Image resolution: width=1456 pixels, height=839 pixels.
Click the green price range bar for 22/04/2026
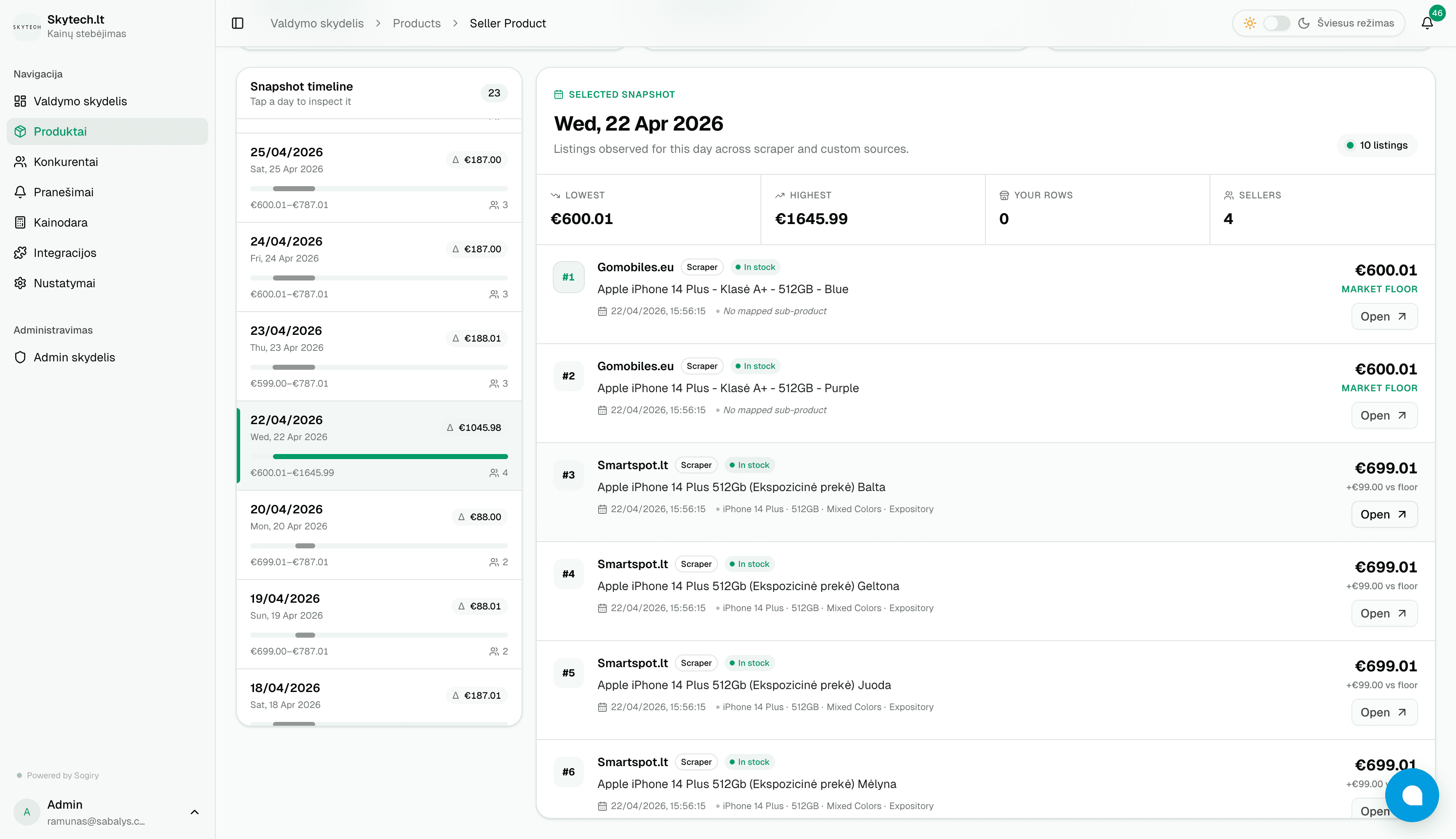point(390,457)
